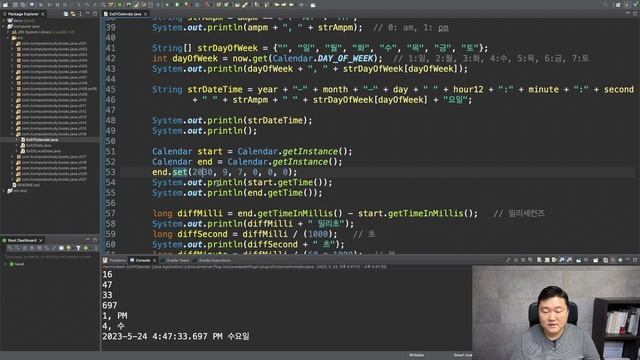Click Collapse All icon in Package Explorer
The height and width of the screenshot is (360, 640).
point(66,14)
